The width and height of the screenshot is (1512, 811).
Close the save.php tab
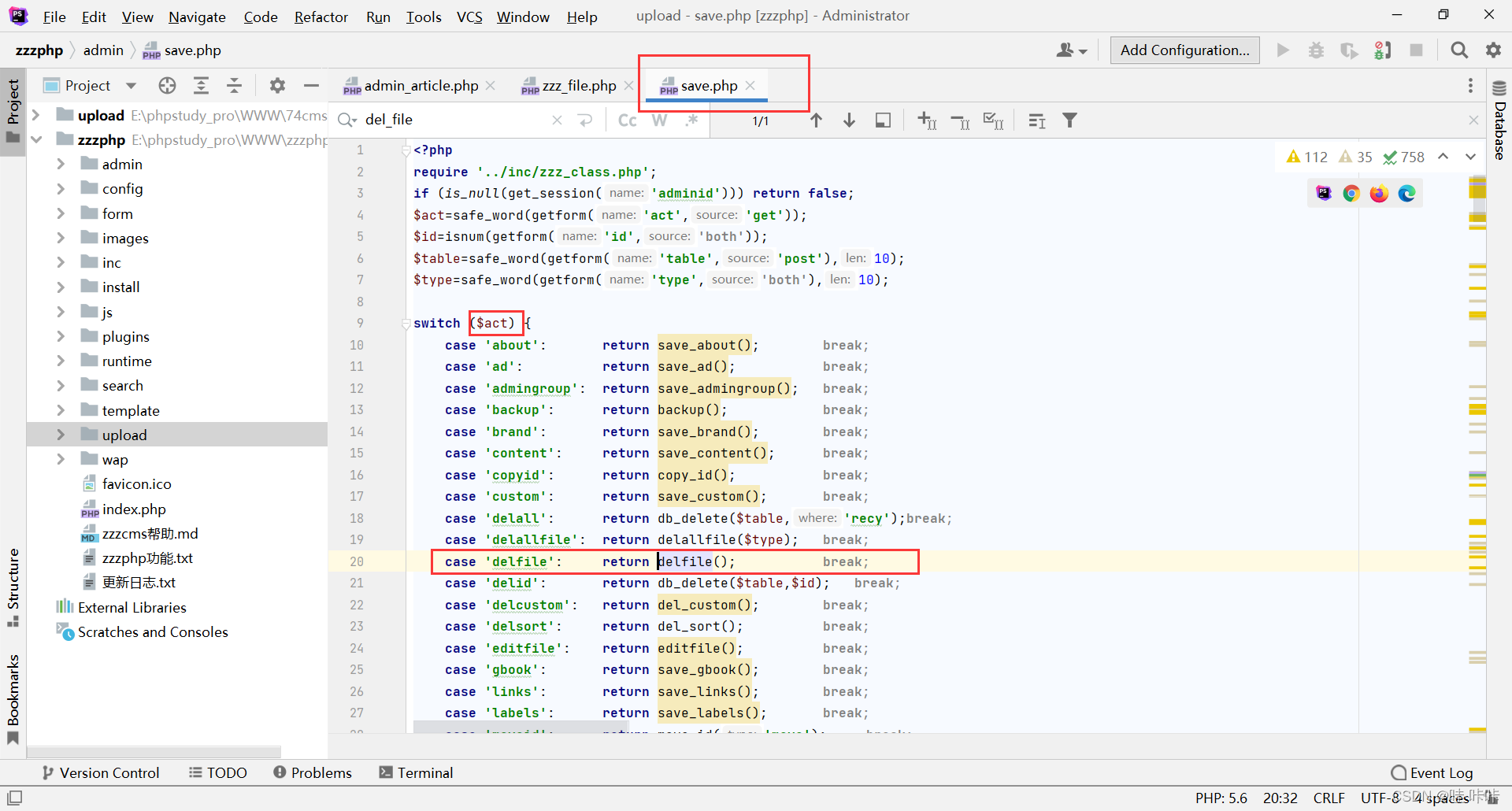750,85
